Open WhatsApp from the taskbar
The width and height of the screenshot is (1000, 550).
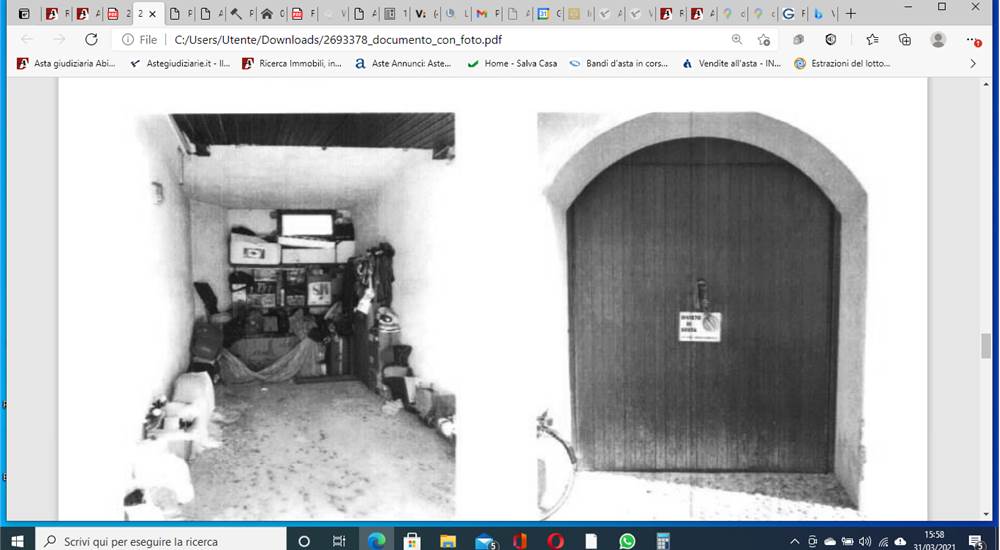coord(628,541)
